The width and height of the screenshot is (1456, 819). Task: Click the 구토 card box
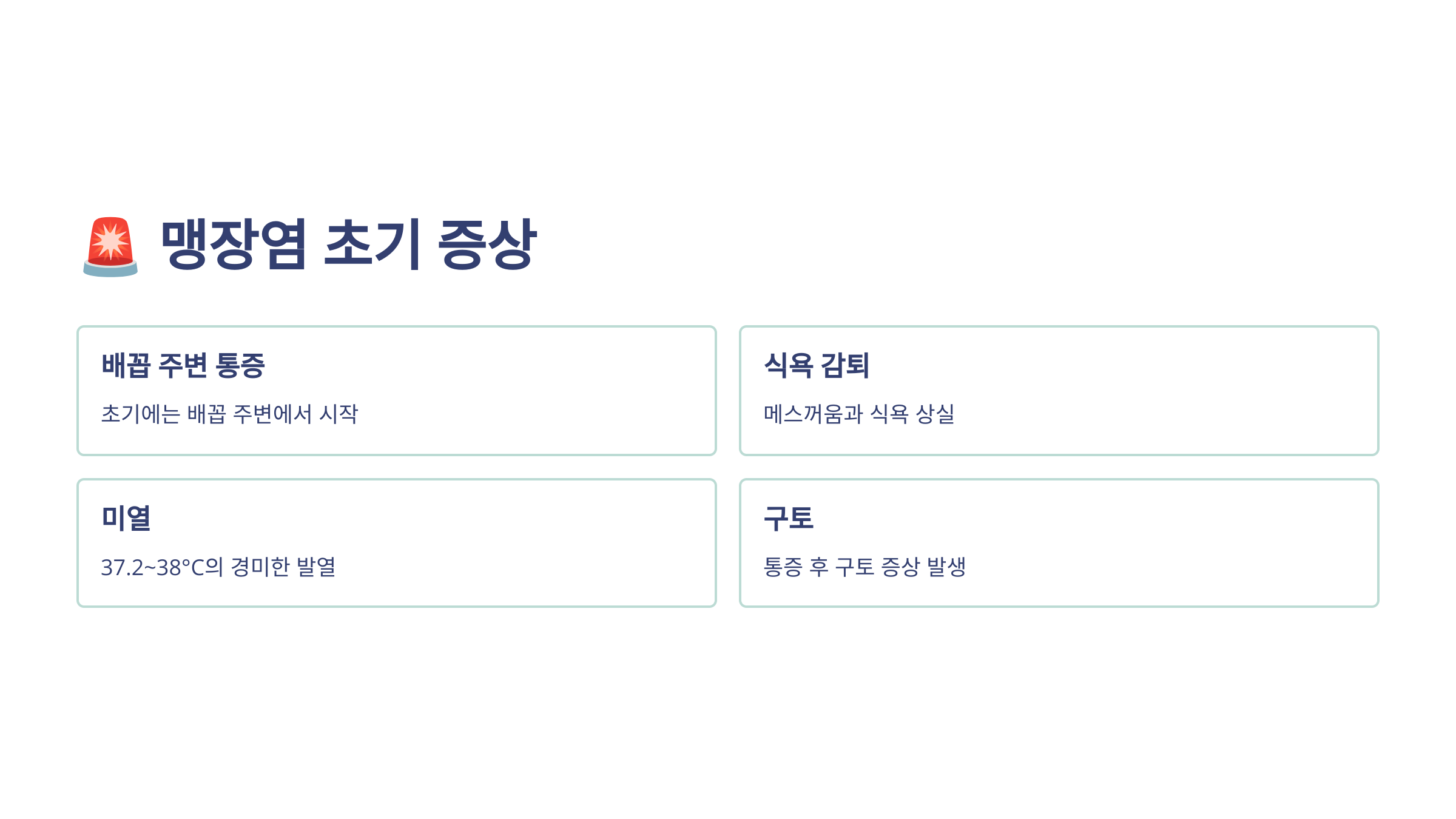click(x=1059, y=543)
